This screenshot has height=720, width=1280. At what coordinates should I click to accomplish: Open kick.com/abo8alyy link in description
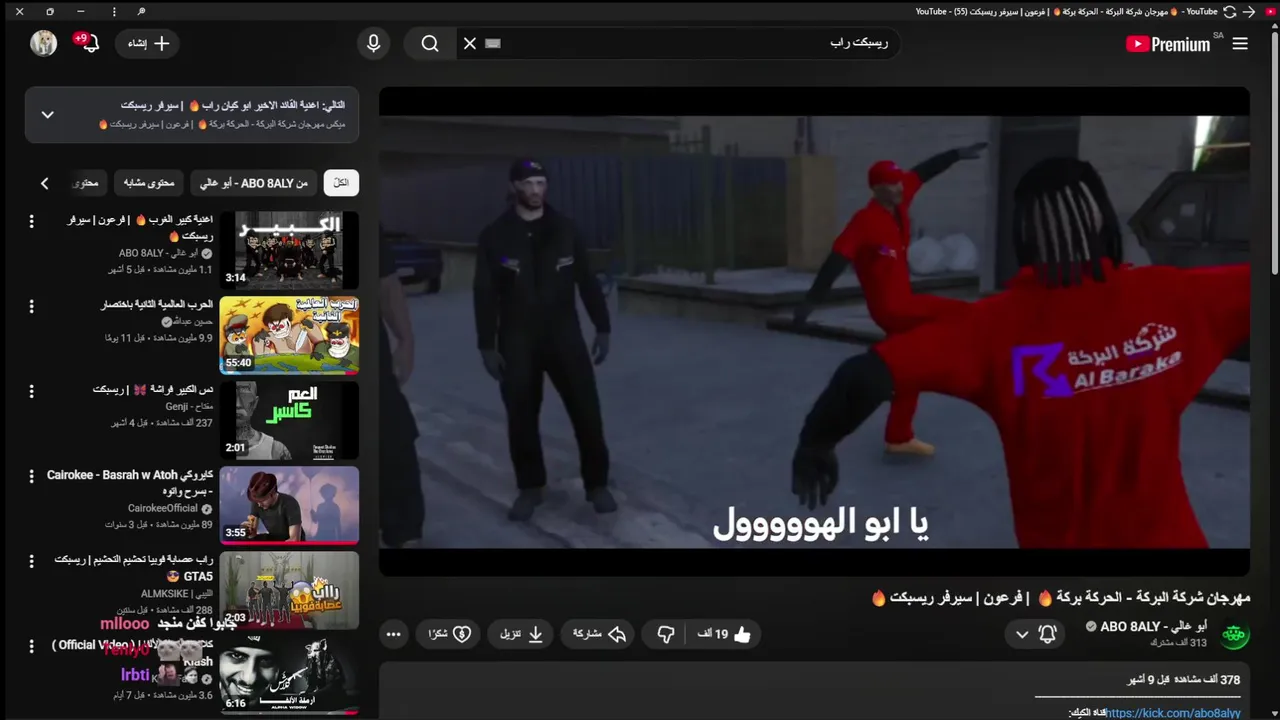[1174, 713]
